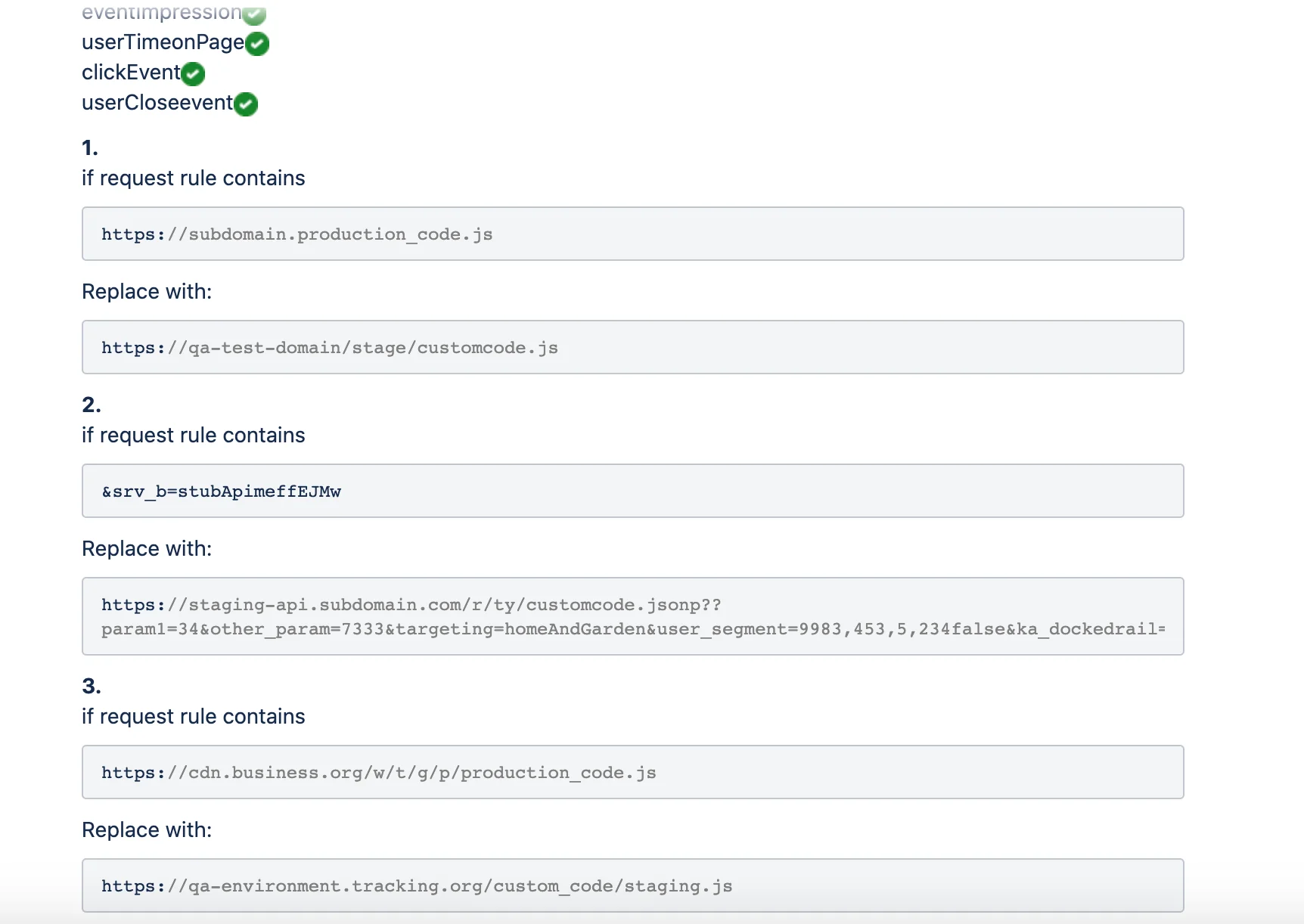Click the qa-test-domain customcode.js replacement field
This screenshot has height=924, width=1304.
coord(632,347)
